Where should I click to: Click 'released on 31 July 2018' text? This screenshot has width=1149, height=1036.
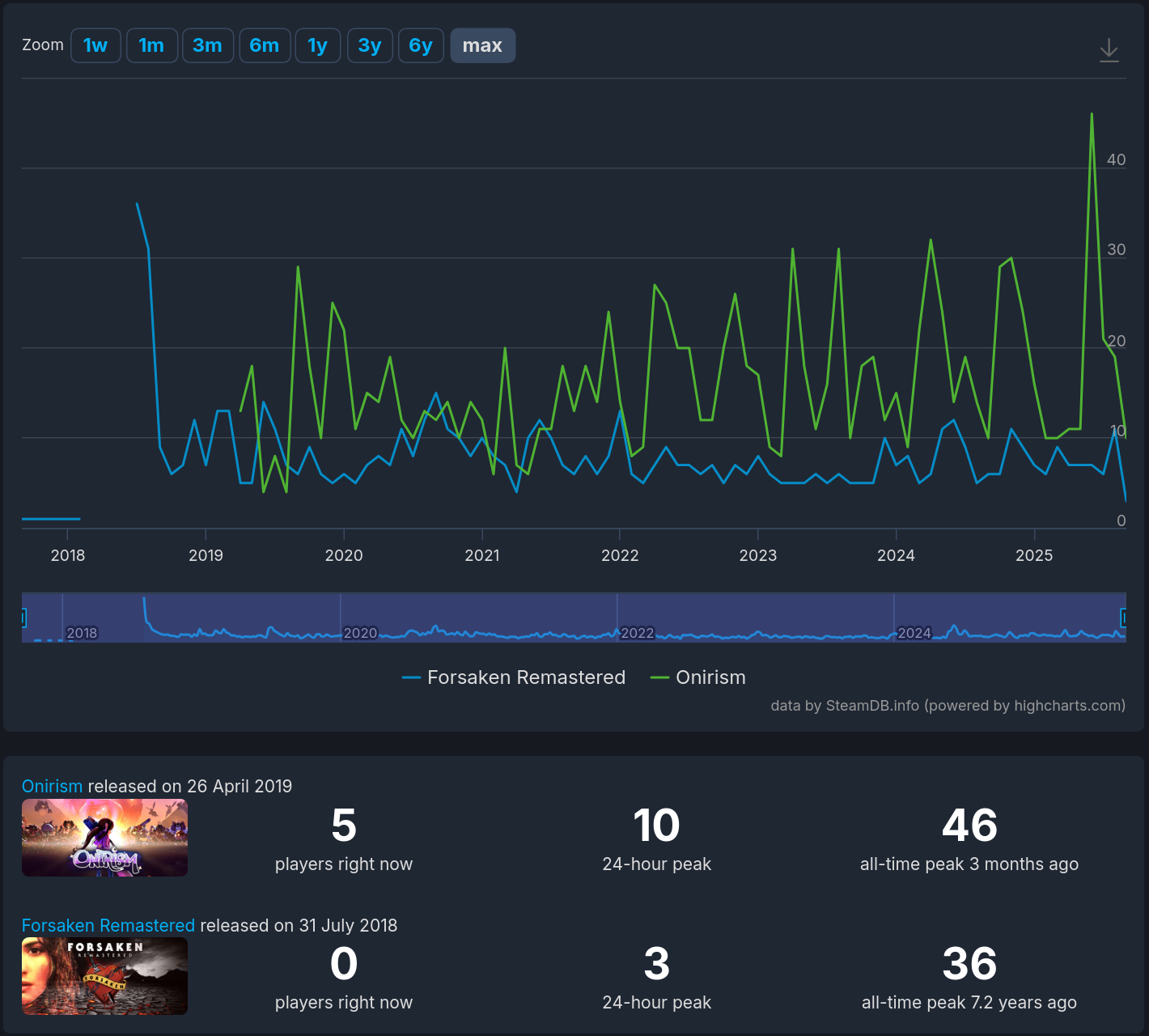click(299, 925)
